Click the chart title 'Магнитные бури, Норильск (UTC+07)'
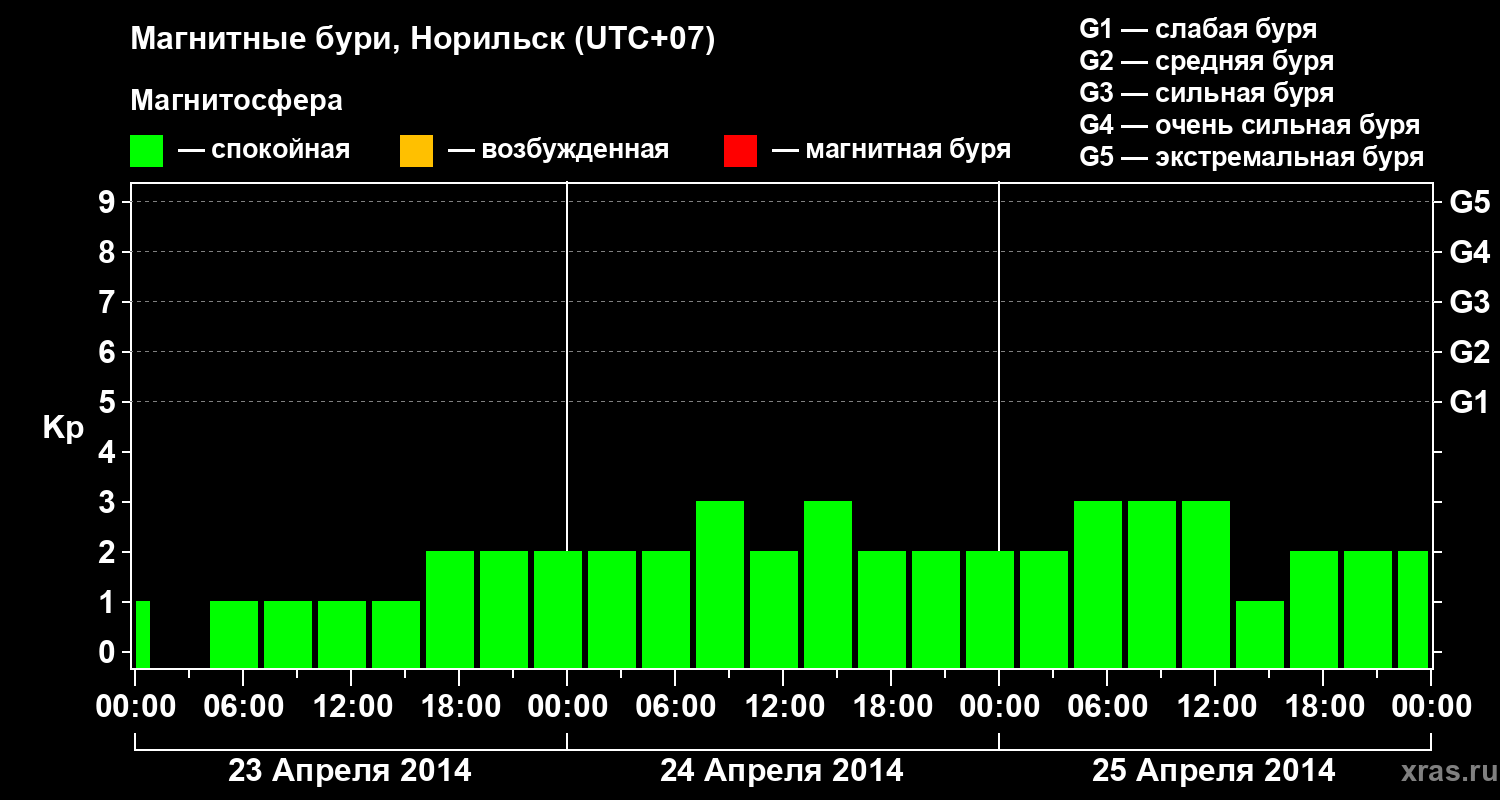Screen dimensions: 1500x800 coord(423,40)
